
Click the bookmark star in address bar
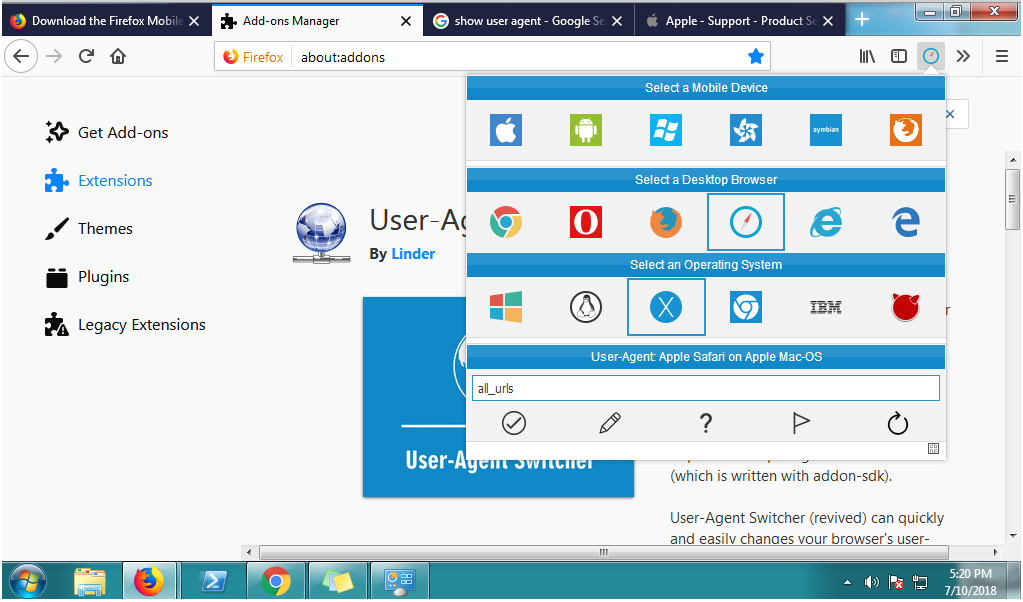pos(756,57)
